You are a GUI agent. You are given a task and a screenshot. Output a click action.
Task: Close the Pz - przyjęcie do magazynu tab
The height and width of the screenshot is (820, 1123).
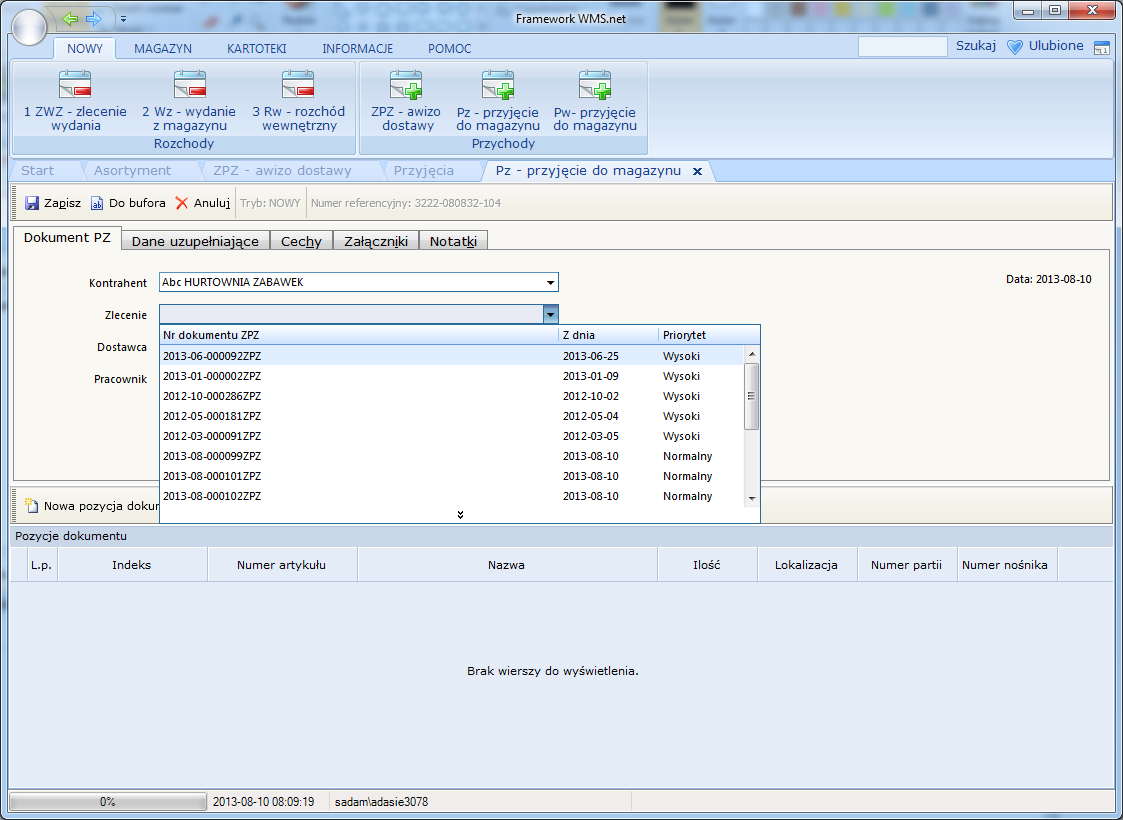click(697, 171)
